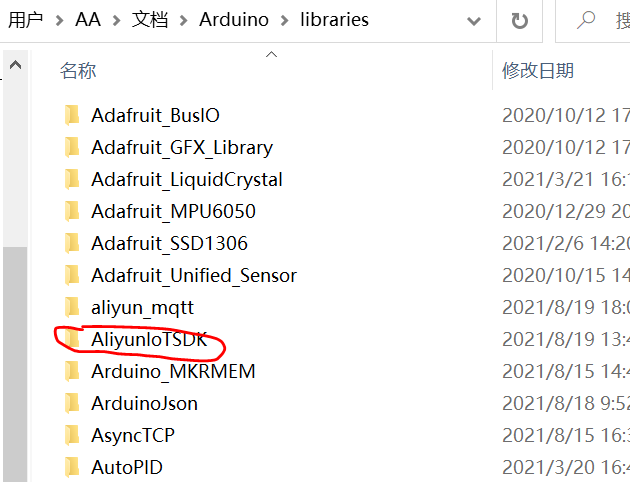Select the Adafruit_GFX_Library folder icon

[x=72, y=147]
